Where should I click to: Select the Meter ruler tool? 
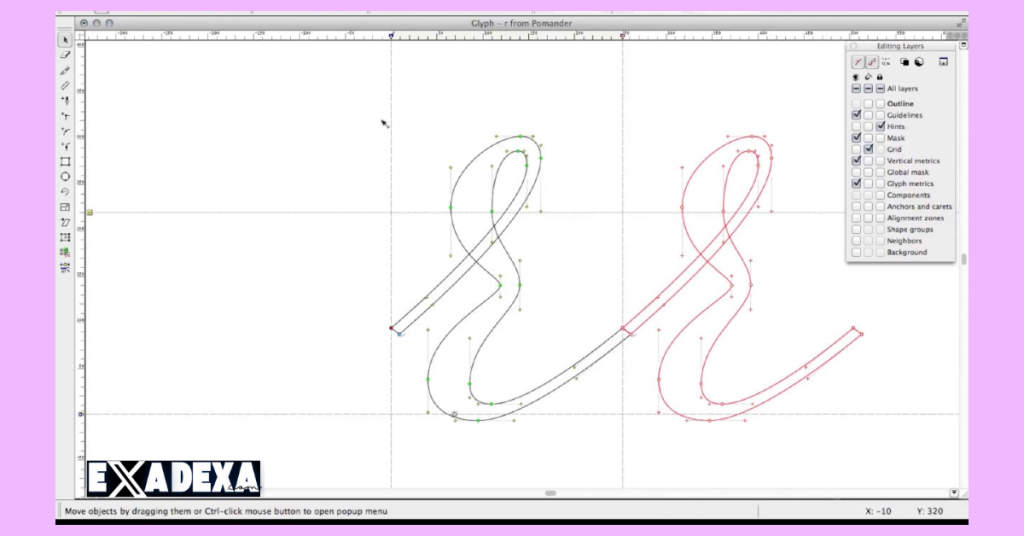coord(65,86)
